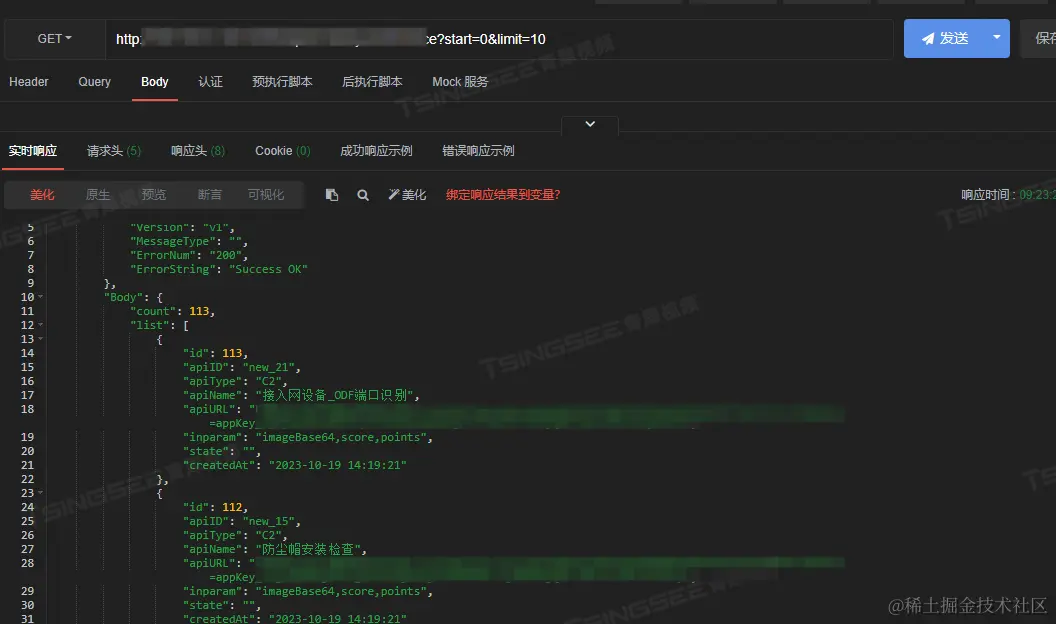Click the copy response icon
The width and height of the screenshot is (1056, 624).
point(331,195)
